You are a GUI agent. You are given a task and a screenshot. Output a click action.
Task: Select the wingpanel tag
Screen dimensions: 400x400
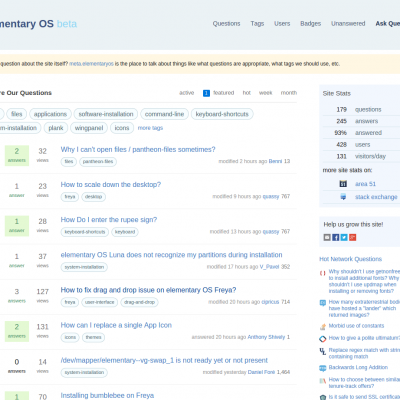tap(89, 128)
